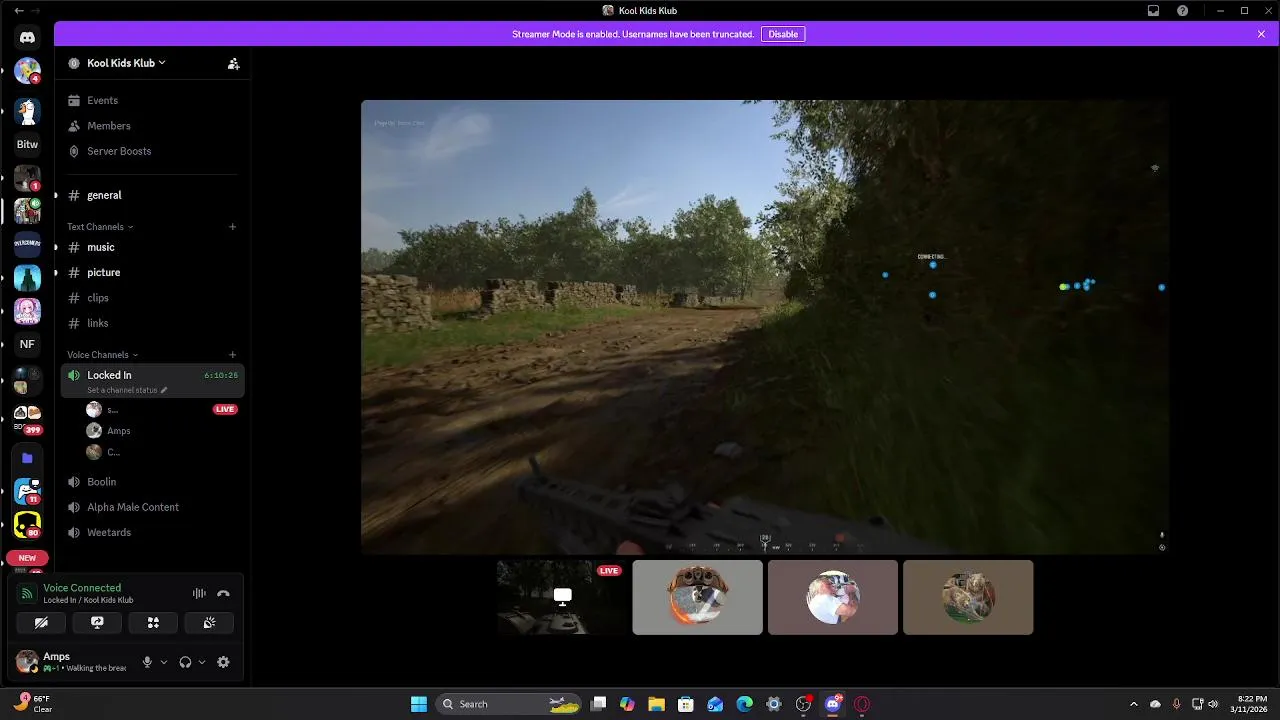The image size is (1280, 720).
Task: Select the Locked In voice channel
Action: [x=152, y=381]
